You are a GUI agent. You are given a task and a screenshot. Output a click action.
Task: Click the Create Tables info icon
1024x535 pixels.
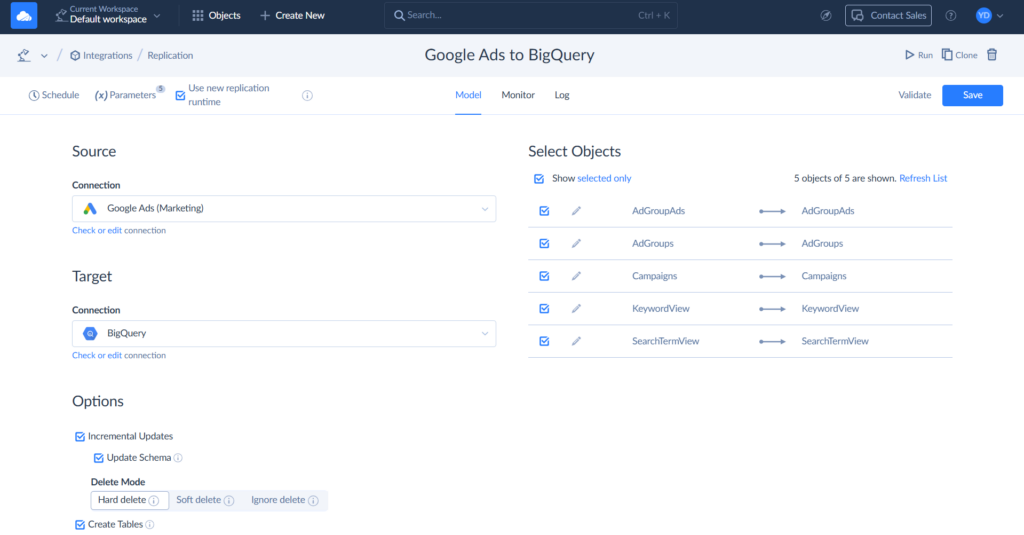click(150, 525)
